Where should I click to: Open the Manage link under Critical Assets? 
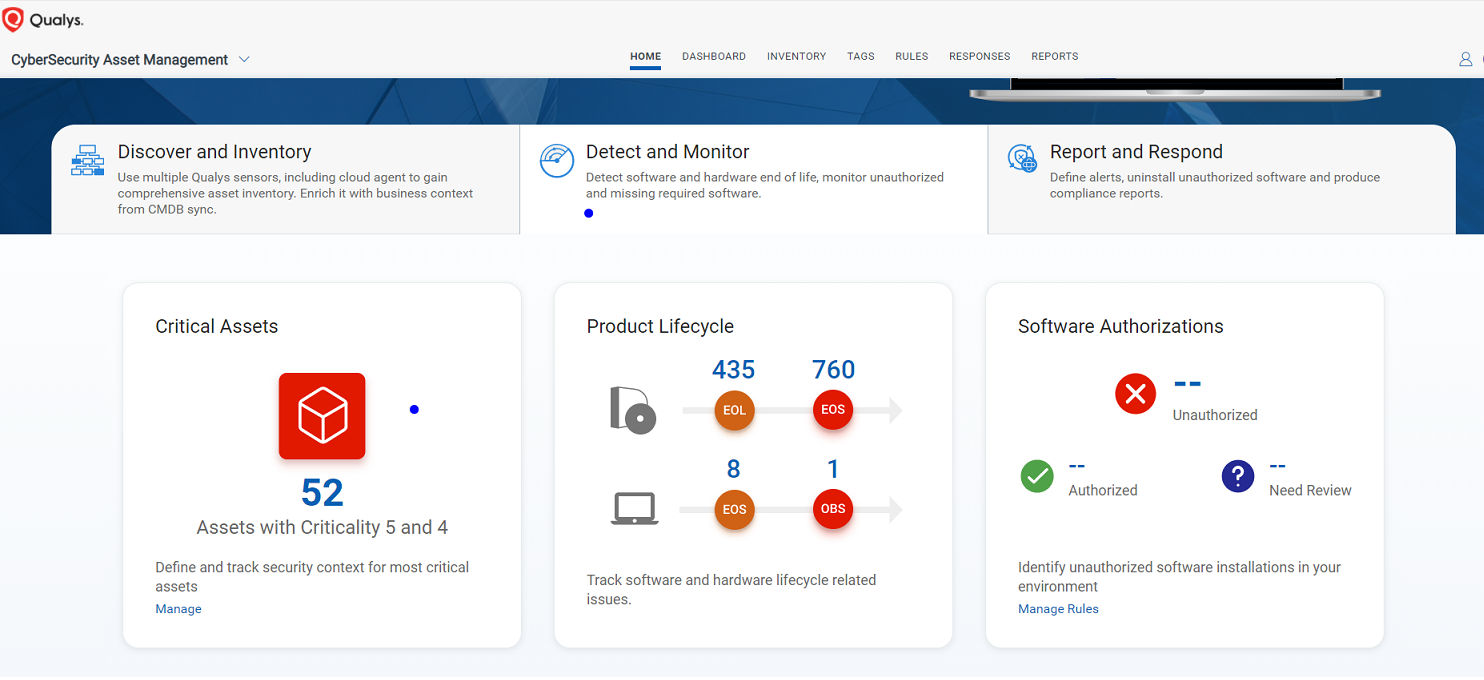[x=178, y=609]
